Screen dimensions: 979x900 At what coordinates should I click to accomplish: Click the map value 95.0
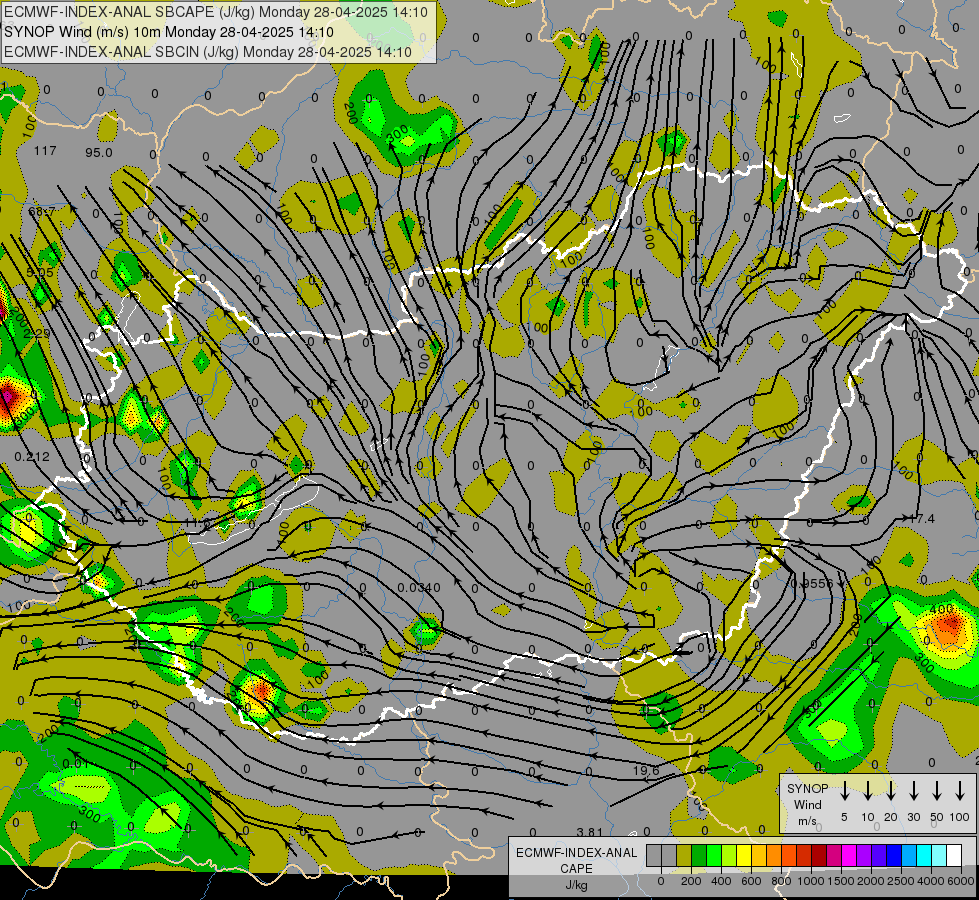pos(99,152)
